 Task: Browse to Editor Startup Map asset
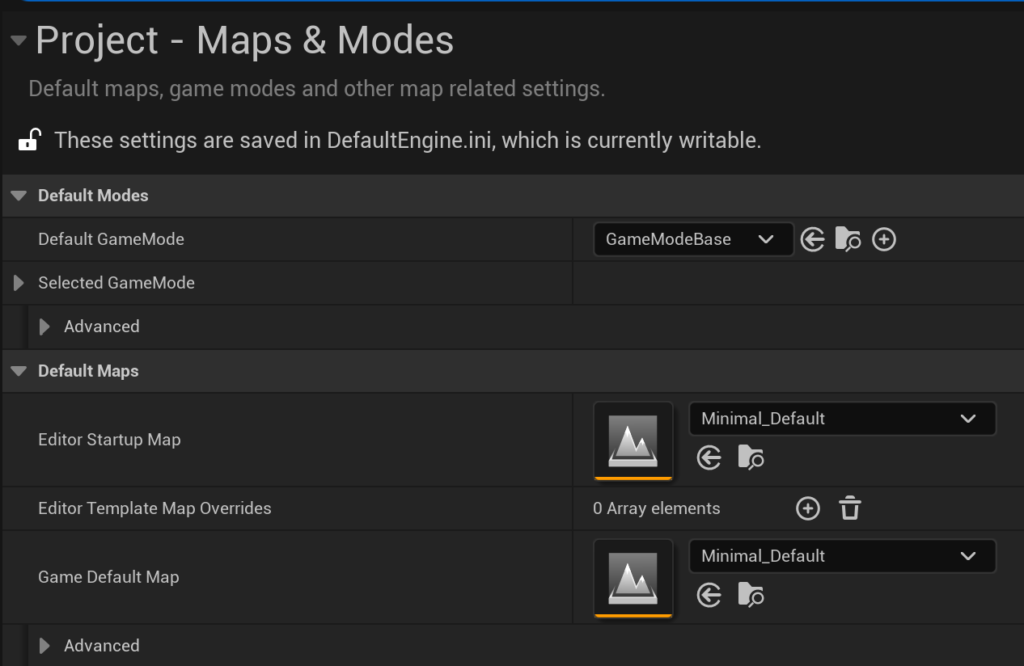click(x=750, y=458)
